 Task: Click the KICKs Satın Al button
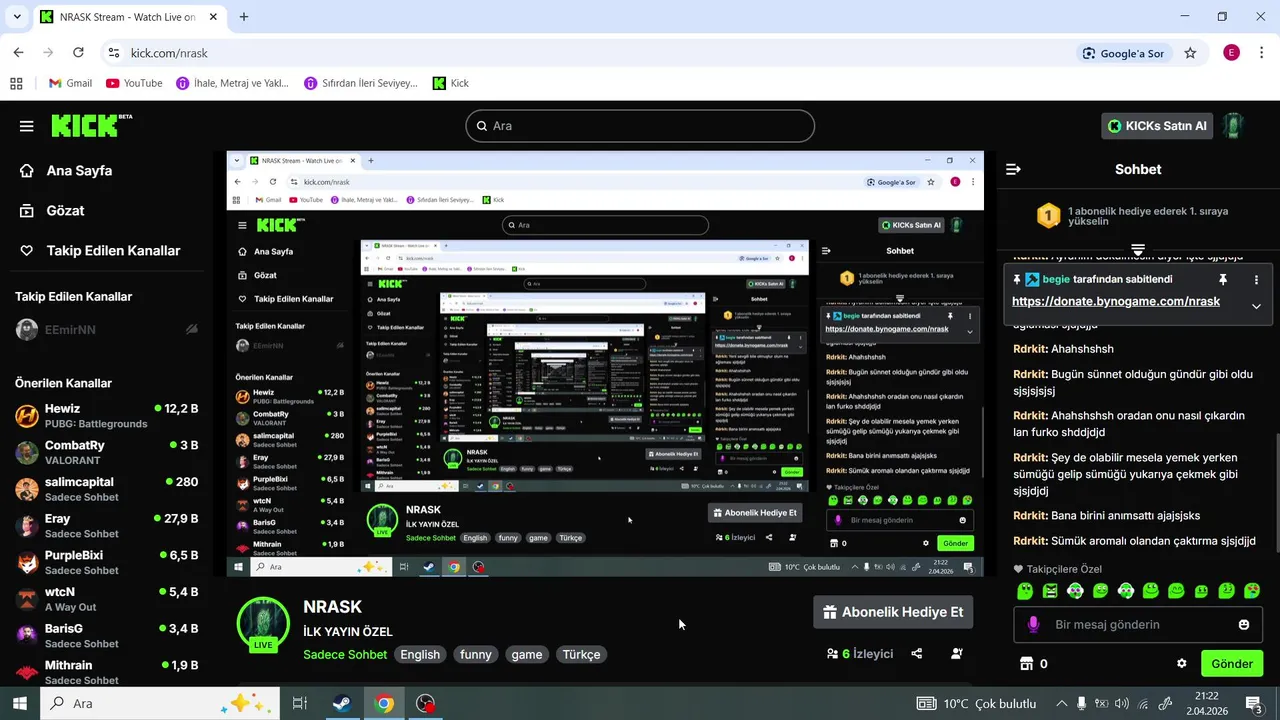click(1157, 126)
